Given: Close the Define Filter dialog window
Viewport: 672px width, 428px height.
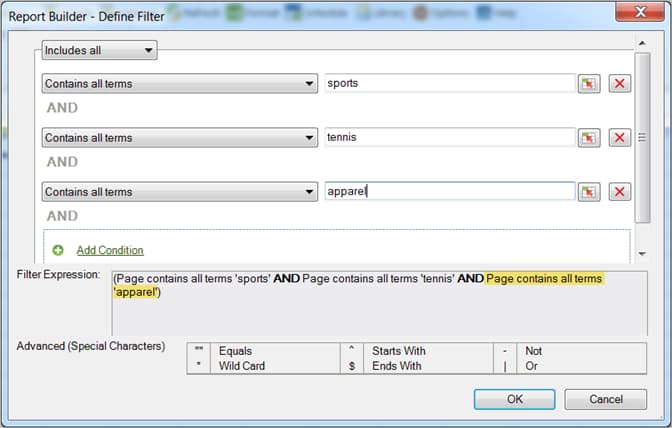Looking at the screenshot, I should pyautogui.click(x=640, y=12).
